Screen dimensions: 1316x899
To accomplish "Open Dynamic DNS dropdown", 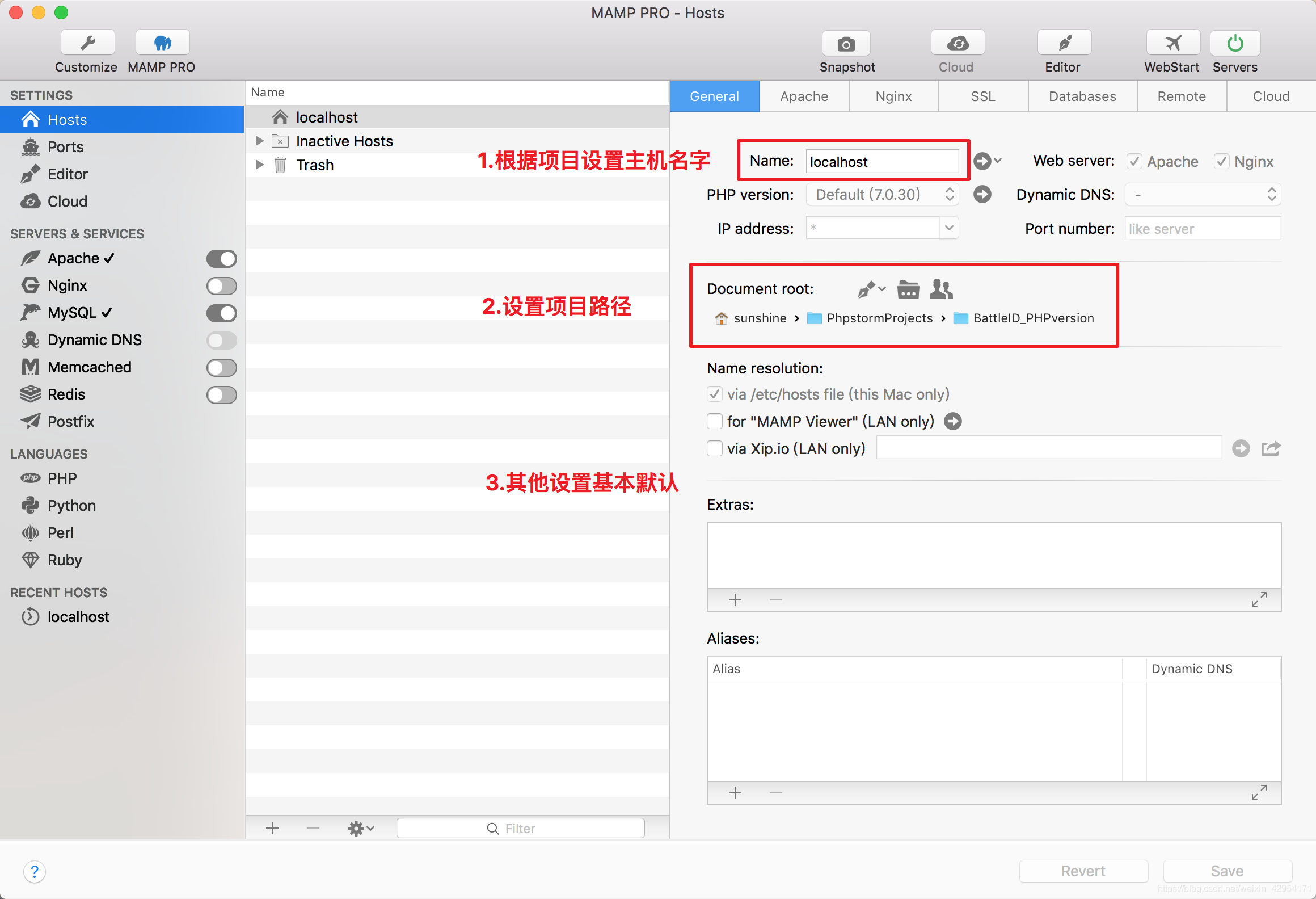I will [1203, 195].
